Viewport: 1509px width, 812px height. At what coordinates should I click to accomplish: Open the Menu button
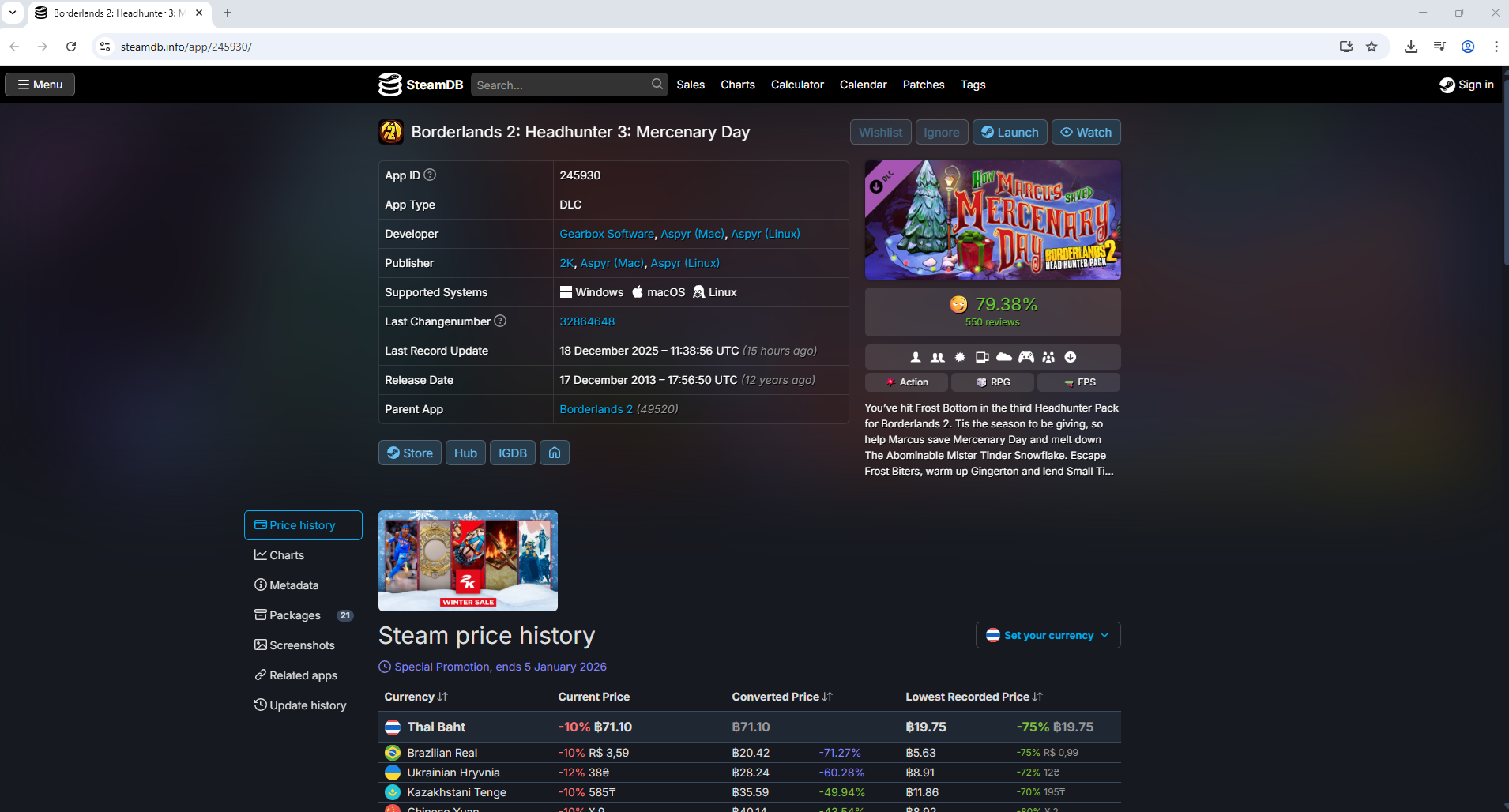(x=40, y=85)
